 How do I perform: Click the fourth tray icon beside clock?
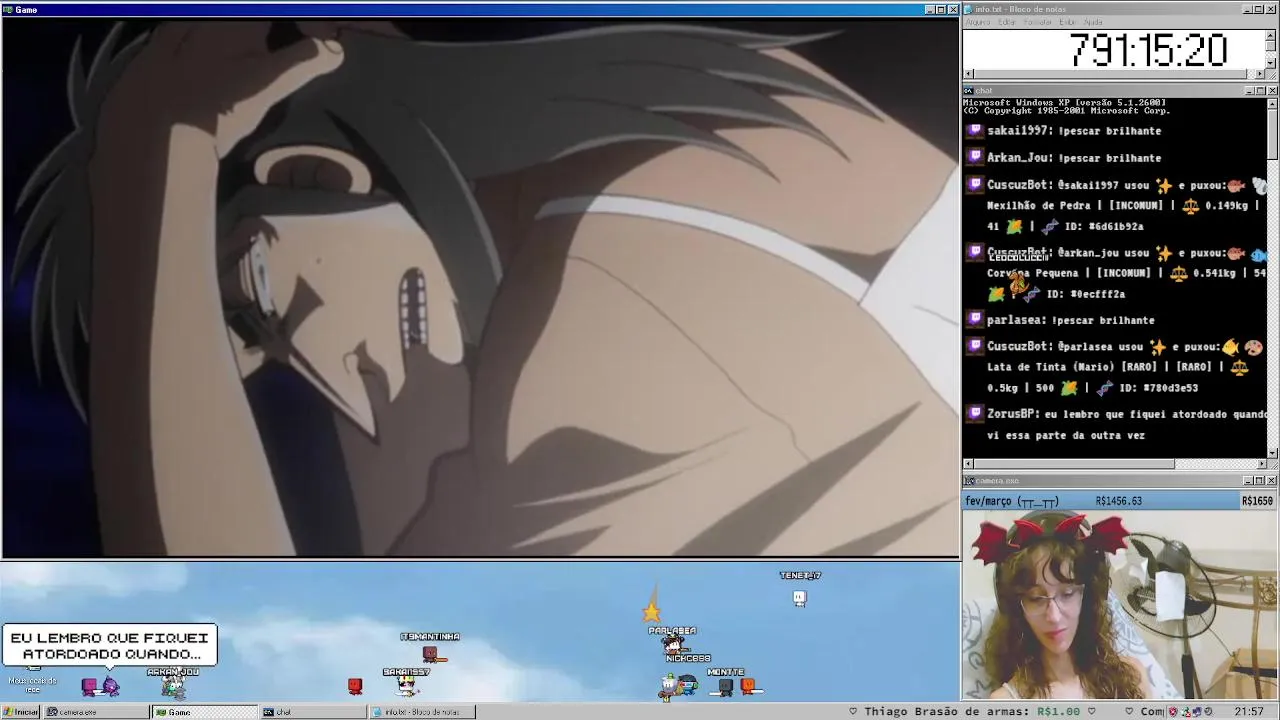click(x=1209, y=712)
